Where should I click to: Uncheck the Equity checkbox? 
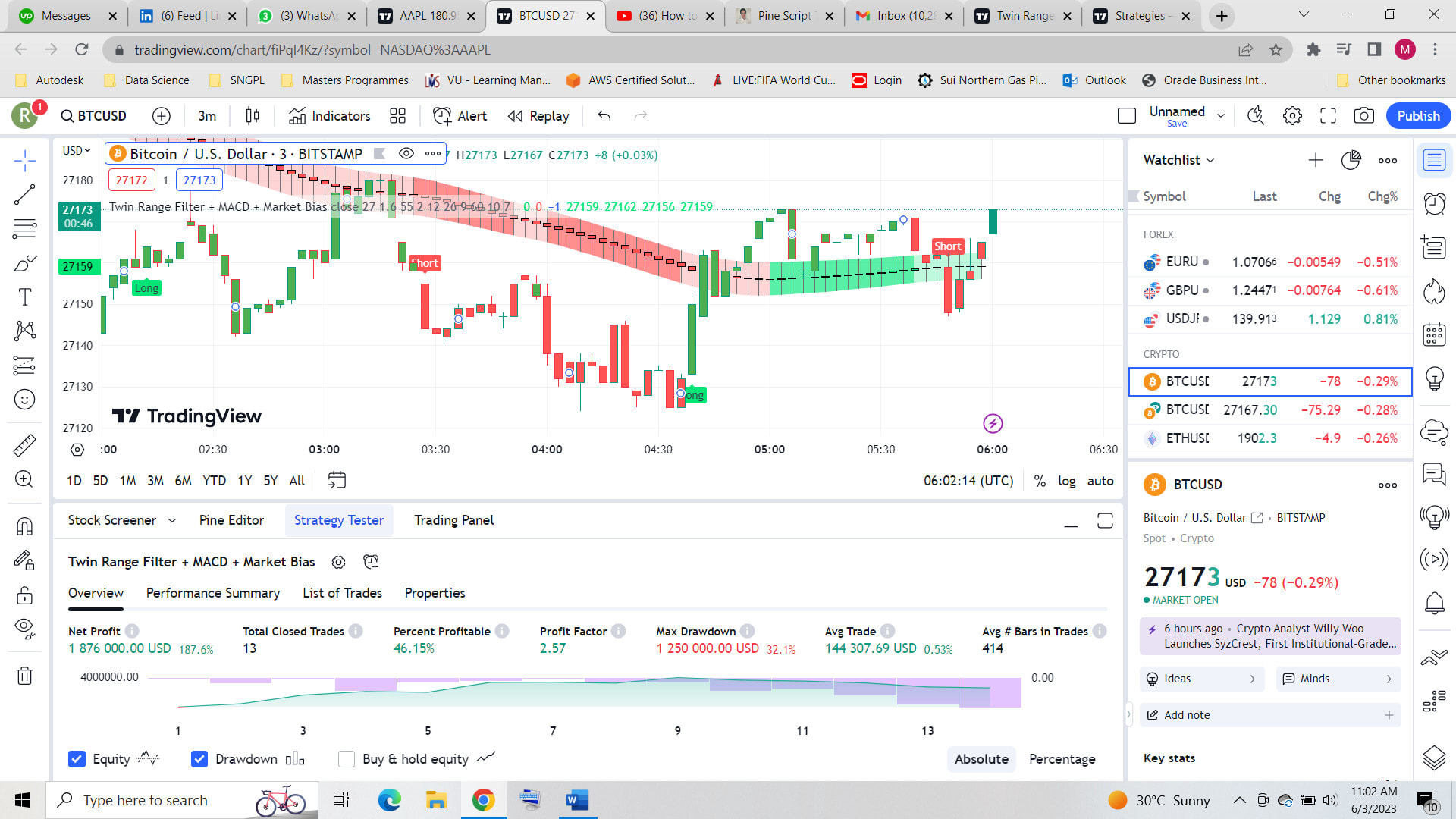[x=77, y=758]
